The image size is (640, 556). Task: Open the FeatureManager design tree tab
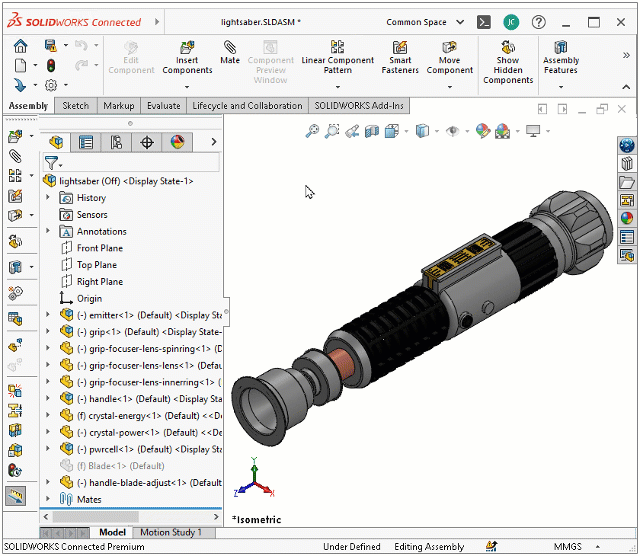click(56, 142)
